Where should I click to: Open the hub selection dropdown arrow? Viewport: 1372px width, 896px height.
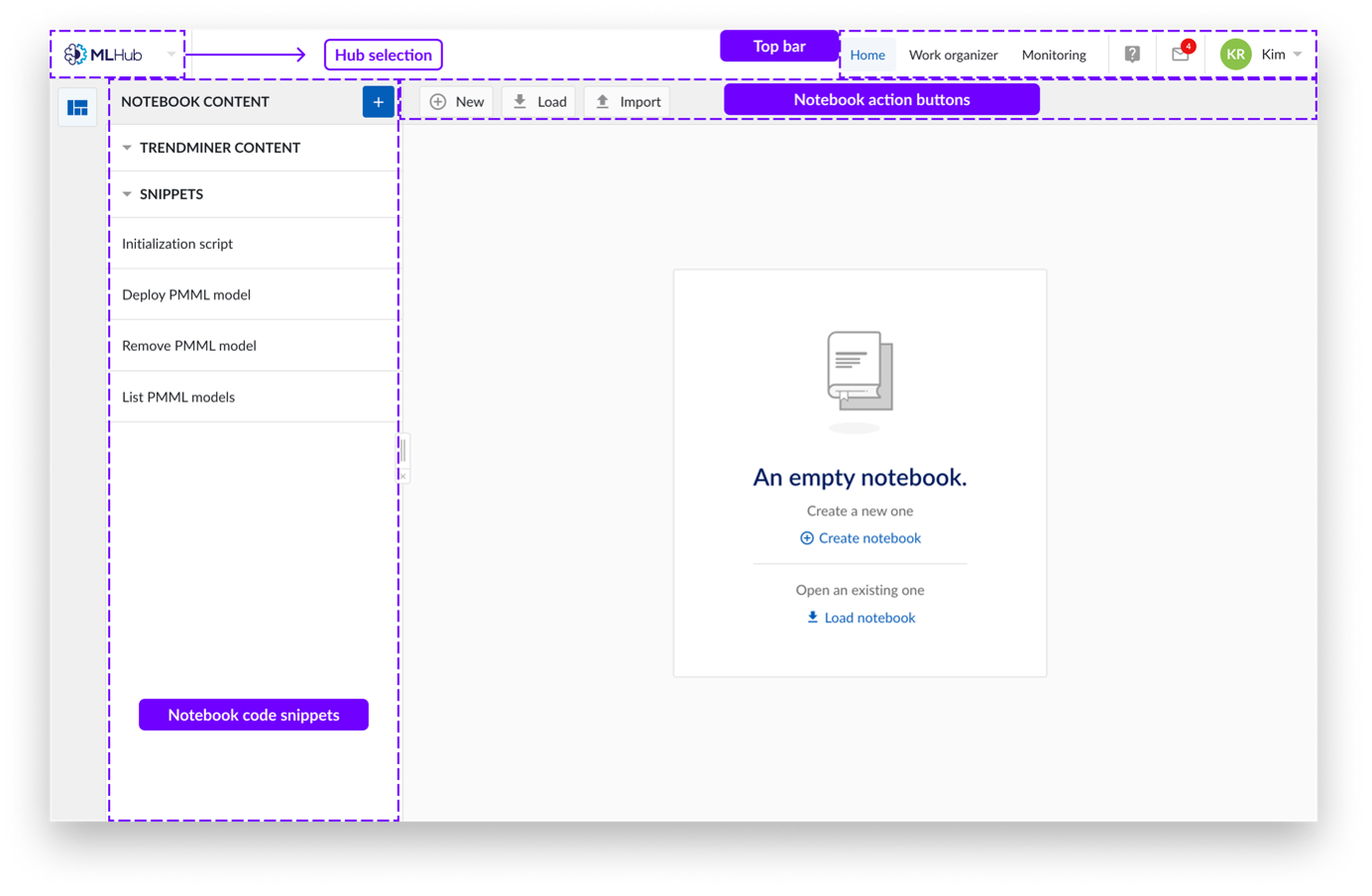click(171, 55)
